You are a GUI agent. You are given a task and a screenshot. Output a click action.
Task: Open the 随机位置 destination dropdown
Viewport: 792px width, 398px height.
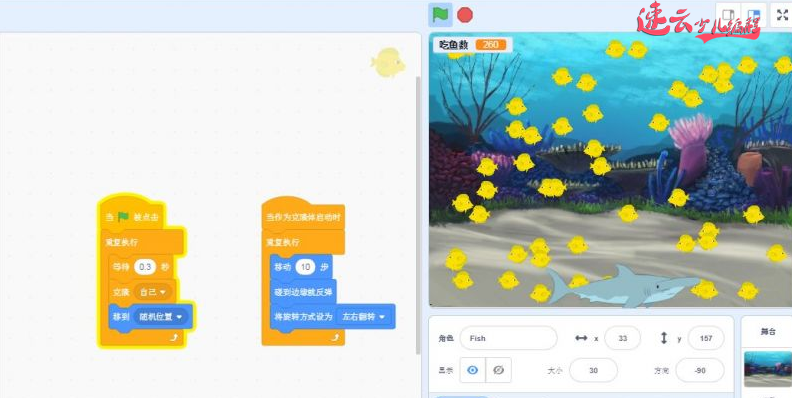coord(160,317)
